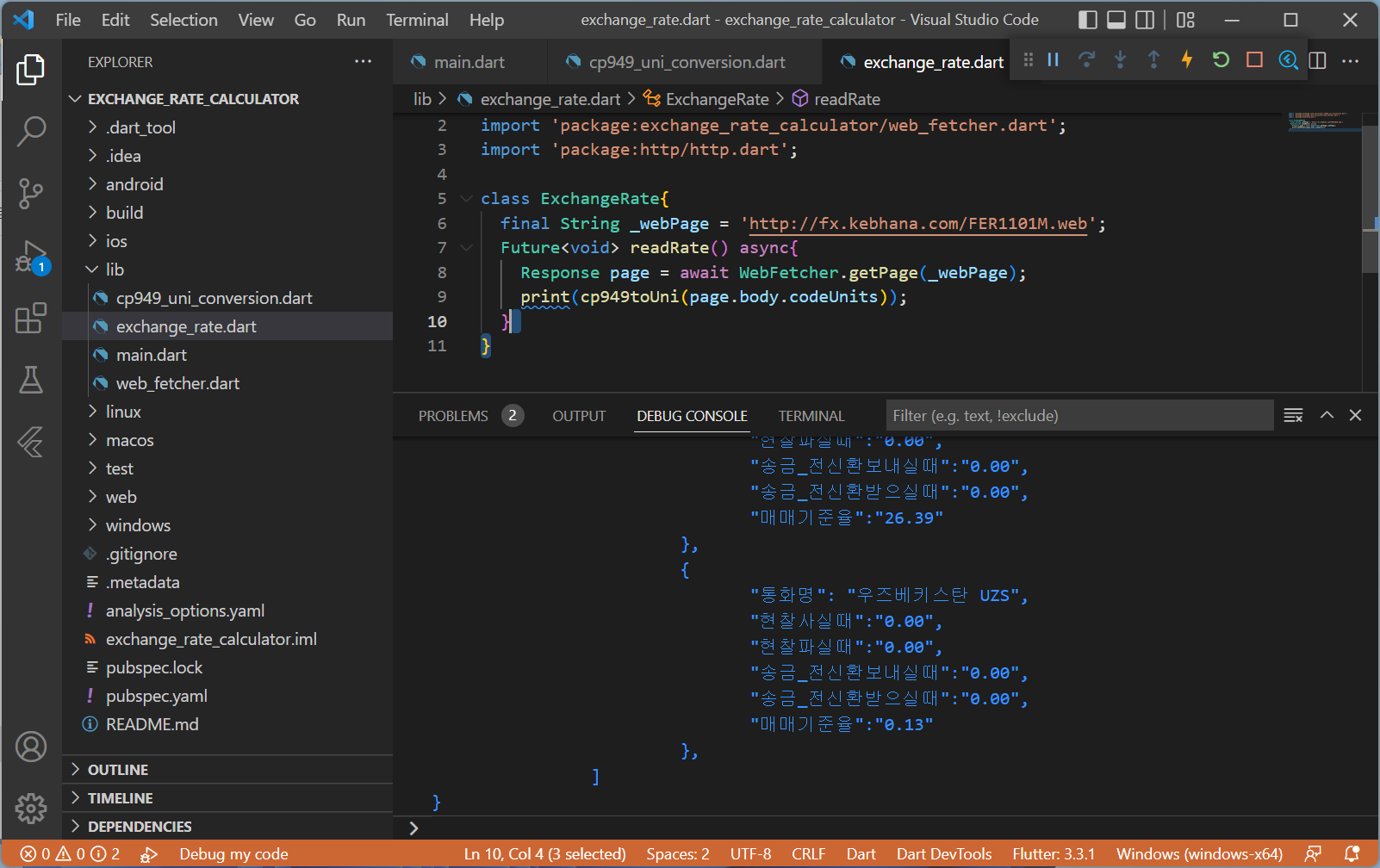The height and width of the screenshot is (868, 1380).
Task: Clear the debug console
Action: coord(1293,415)
